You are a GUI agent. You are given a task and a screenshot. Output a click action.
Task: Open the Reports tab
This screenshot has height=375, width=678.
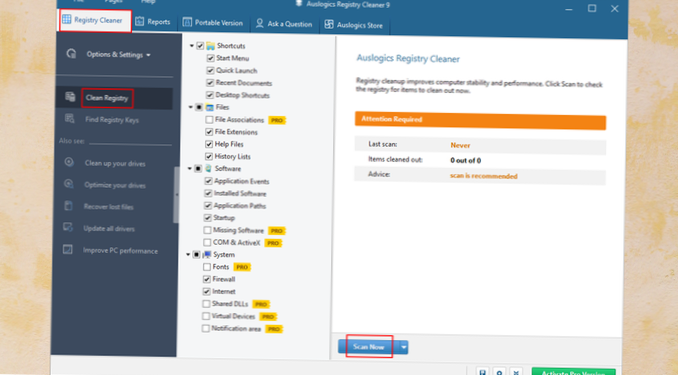tap(153, 22)
